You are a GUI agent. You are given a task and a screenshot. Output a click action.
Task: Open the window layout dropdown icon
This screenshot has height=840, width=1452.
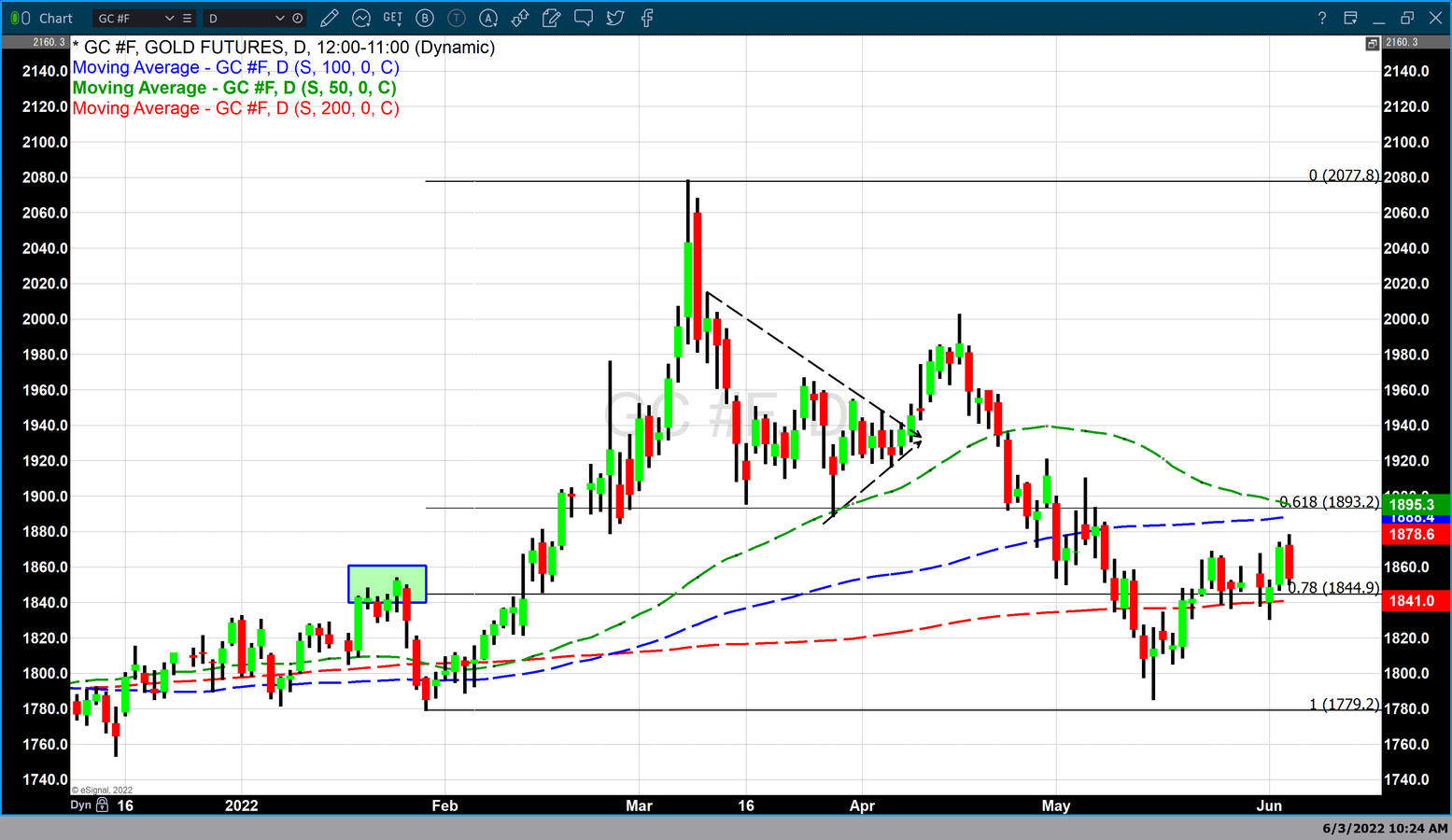(x=1350, y=18)
